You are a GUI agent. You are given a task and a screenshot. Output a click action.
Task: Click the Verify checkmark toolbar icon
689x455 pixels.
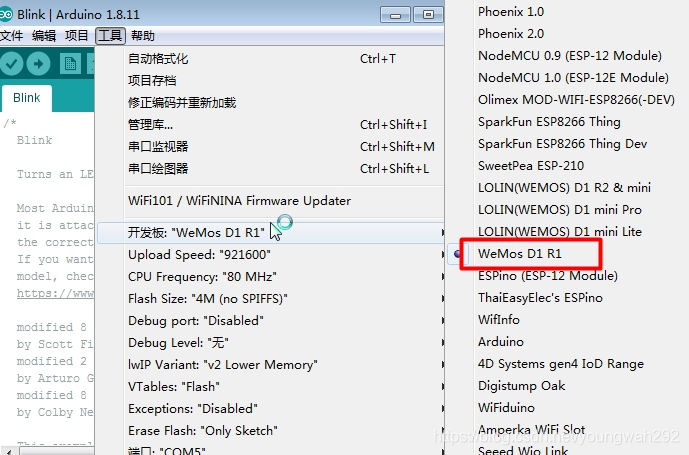[12, 64]
